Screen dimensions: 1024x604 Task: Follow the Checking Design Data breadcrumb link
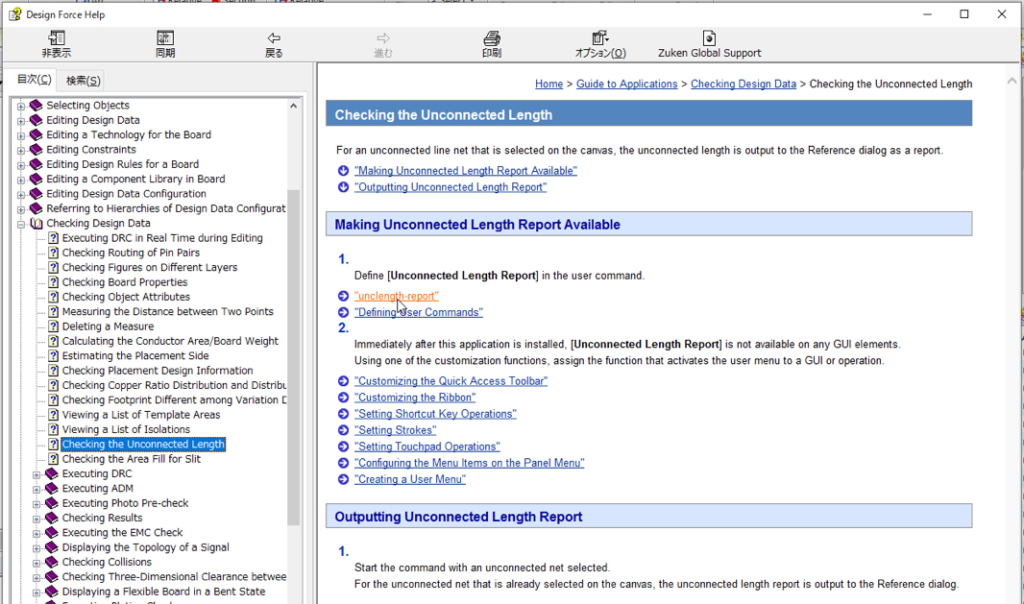coord(743,84)
